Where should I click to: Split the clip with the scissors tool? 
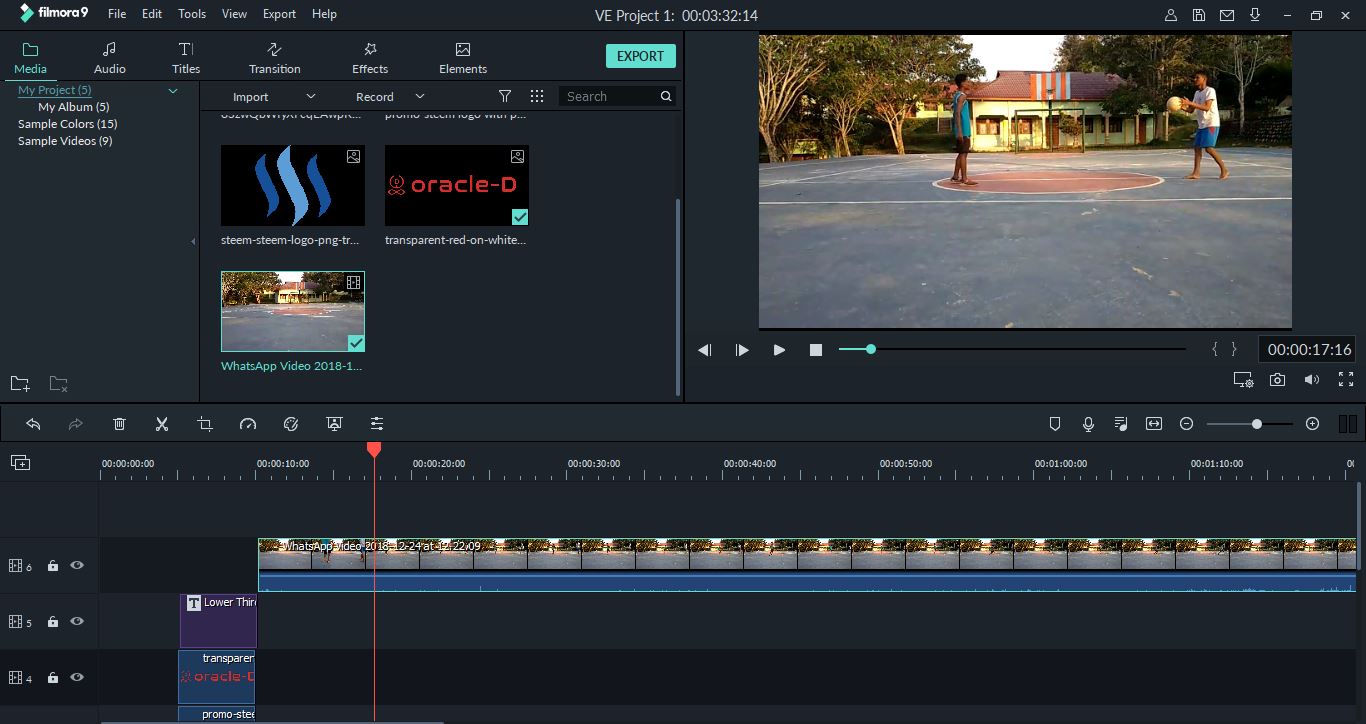pos(162,424)
